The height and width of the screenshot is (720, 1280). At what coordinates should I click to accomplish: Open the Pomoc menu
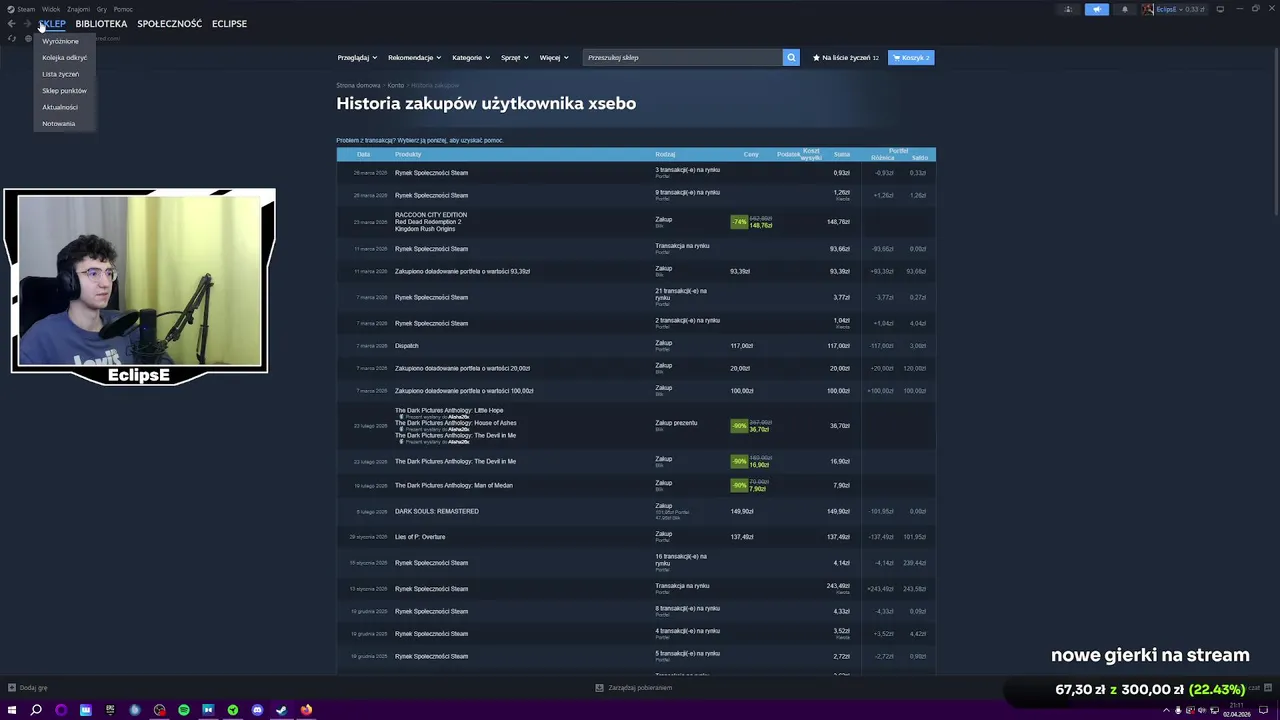click(x=123, y=9)
